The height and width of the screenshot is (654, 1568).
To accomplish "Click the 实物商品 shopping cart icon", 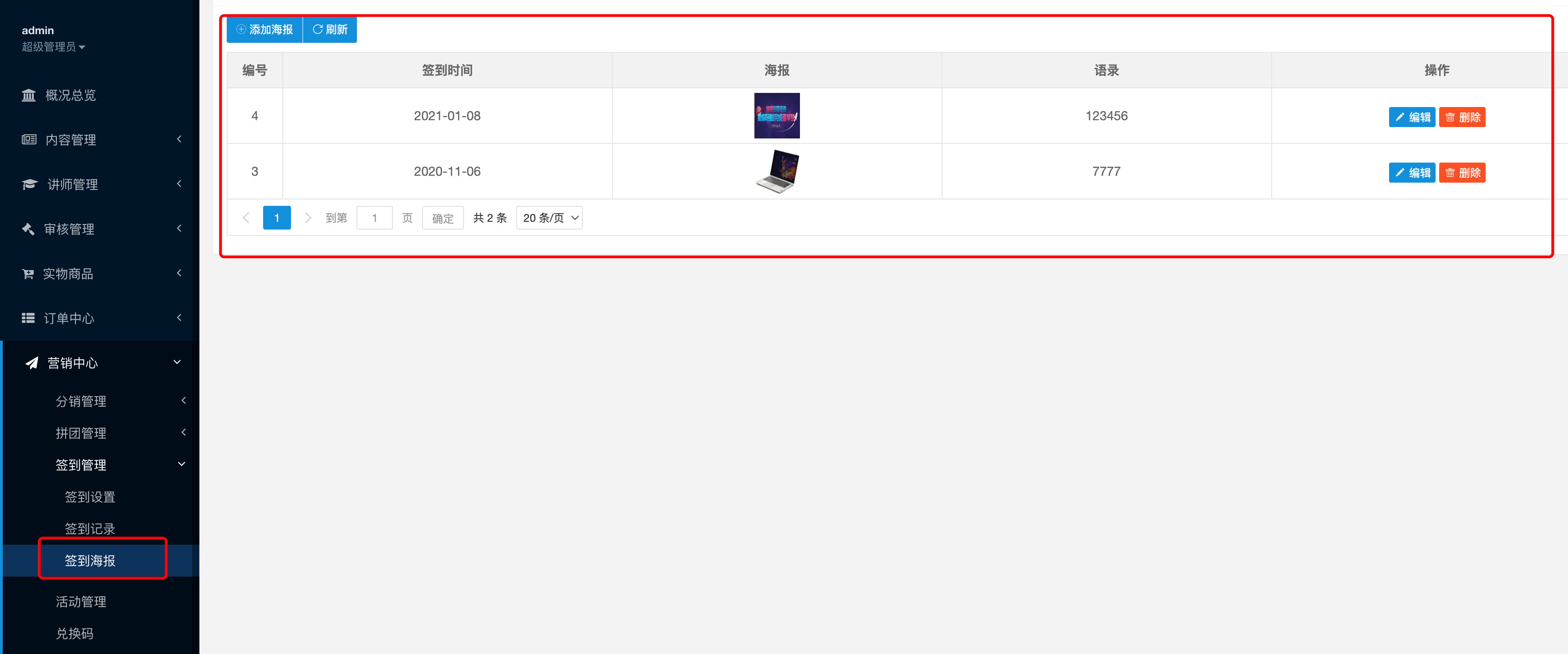I will [x=28, y=273].
